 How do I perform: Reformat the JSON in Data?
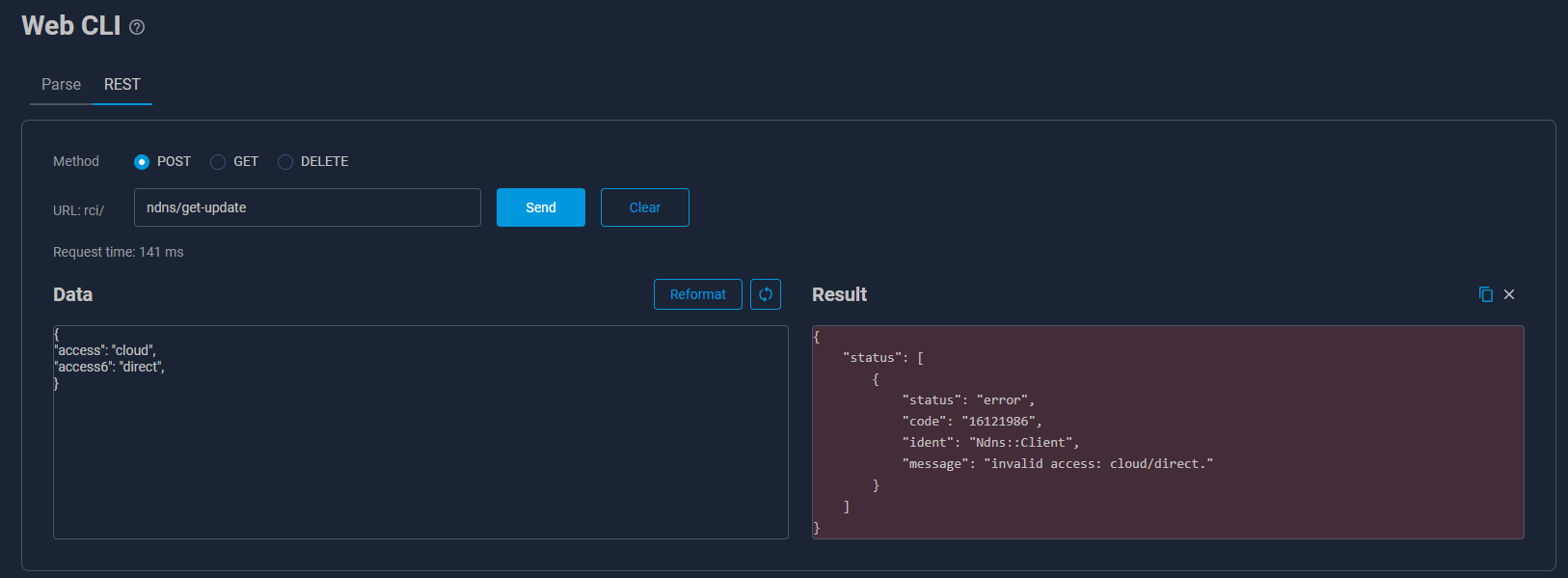697,294
